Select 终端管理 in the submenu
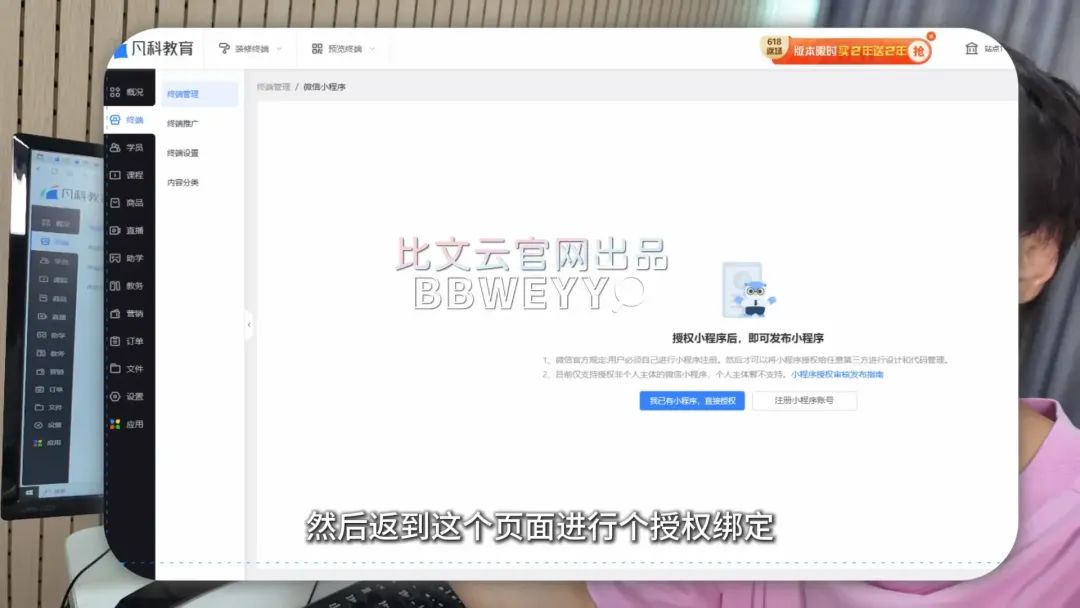 (x=183, y=94)
